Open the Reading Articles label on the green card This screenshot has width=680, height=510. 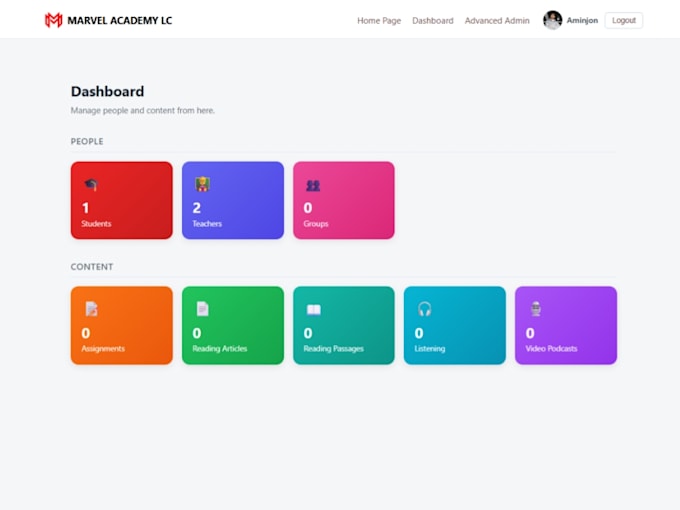tap(220, 349)
